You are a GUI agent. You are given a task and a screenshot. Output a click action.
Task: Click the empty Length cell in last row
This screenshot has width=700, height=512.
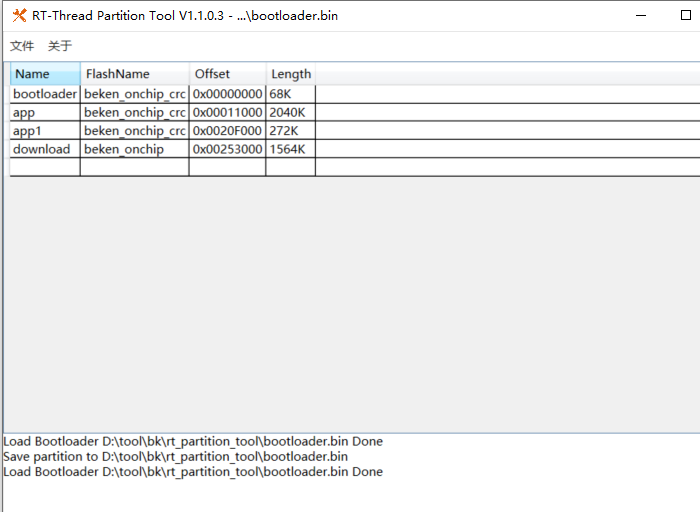[291, 167]
